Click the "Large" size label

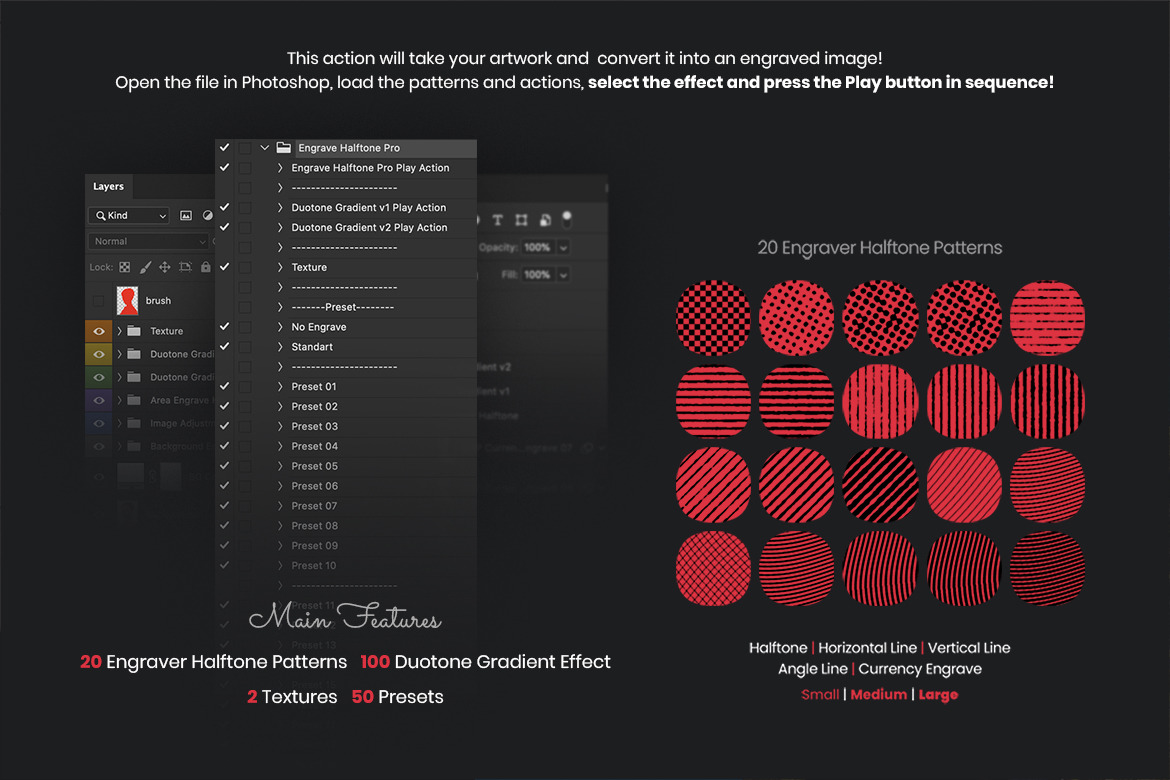[x=939, y=695]
